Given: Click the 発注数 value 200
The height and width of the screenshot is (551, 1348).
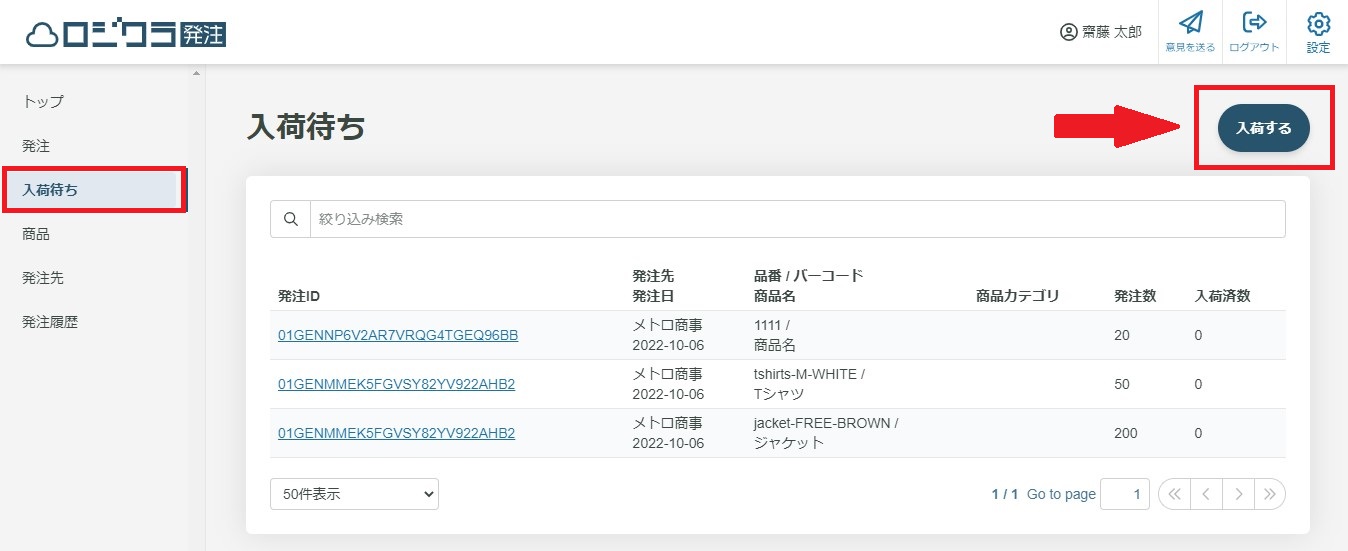Looking at the screenshot, I should 1126,433.
